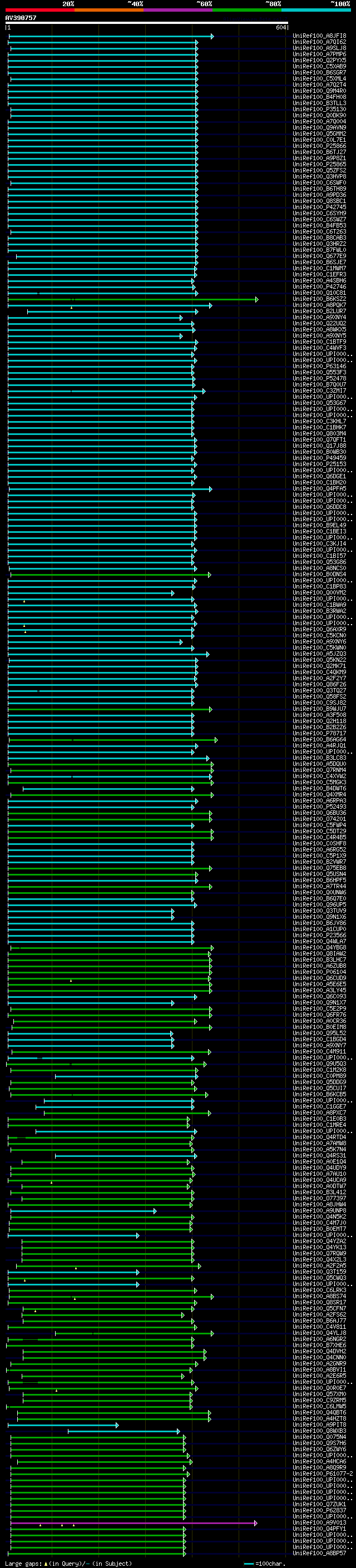Select hit label UniRef100_A7PMP6
356x1568 pixels.
coord(319,54)
